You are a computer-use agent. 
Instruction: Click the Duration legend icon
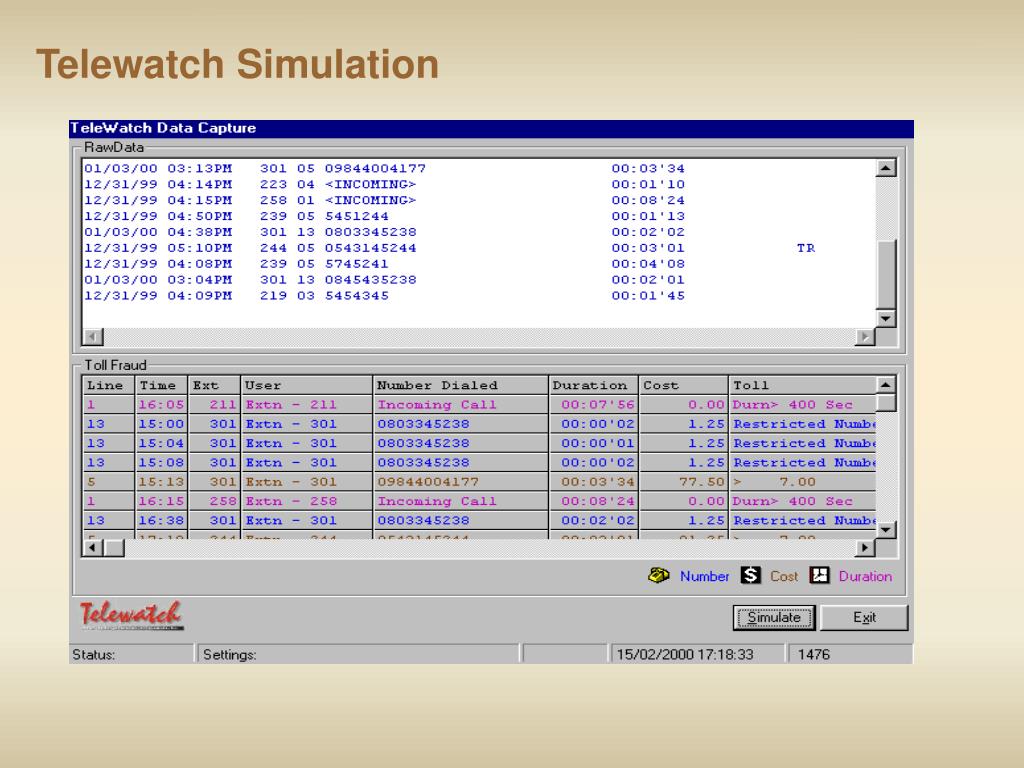820,576
